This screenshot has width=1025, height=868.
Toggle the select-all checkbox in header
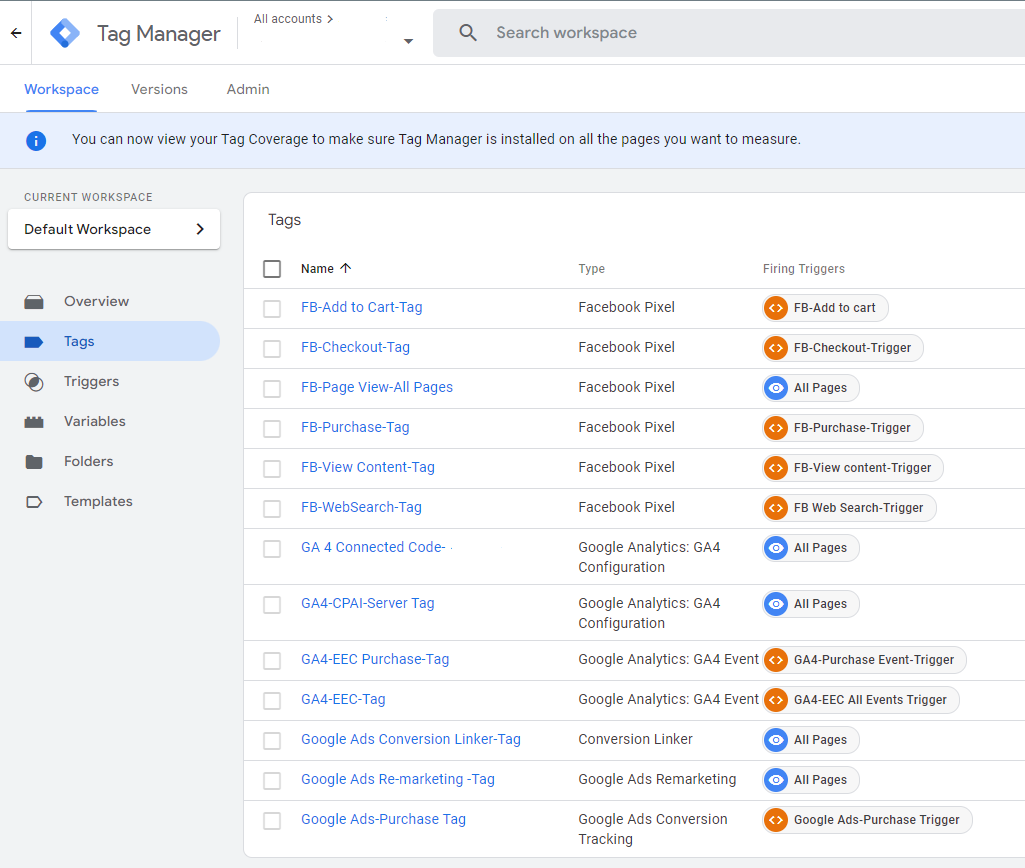click(272, 269)
